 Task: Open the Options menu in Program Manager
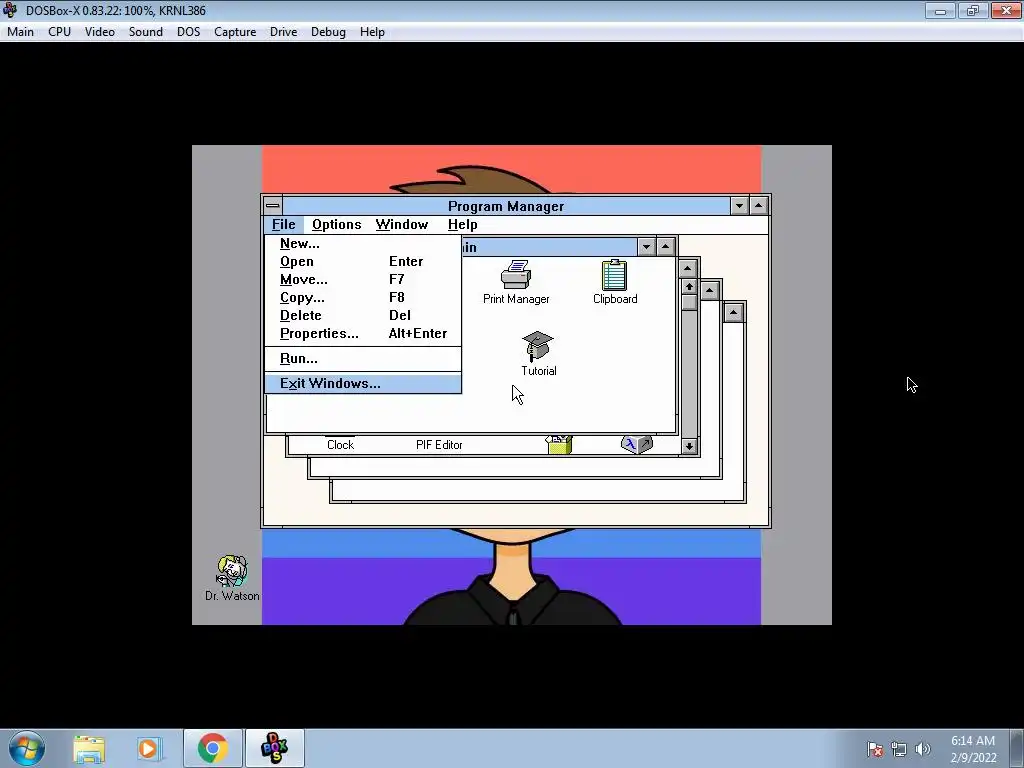[x=336, y=225]
